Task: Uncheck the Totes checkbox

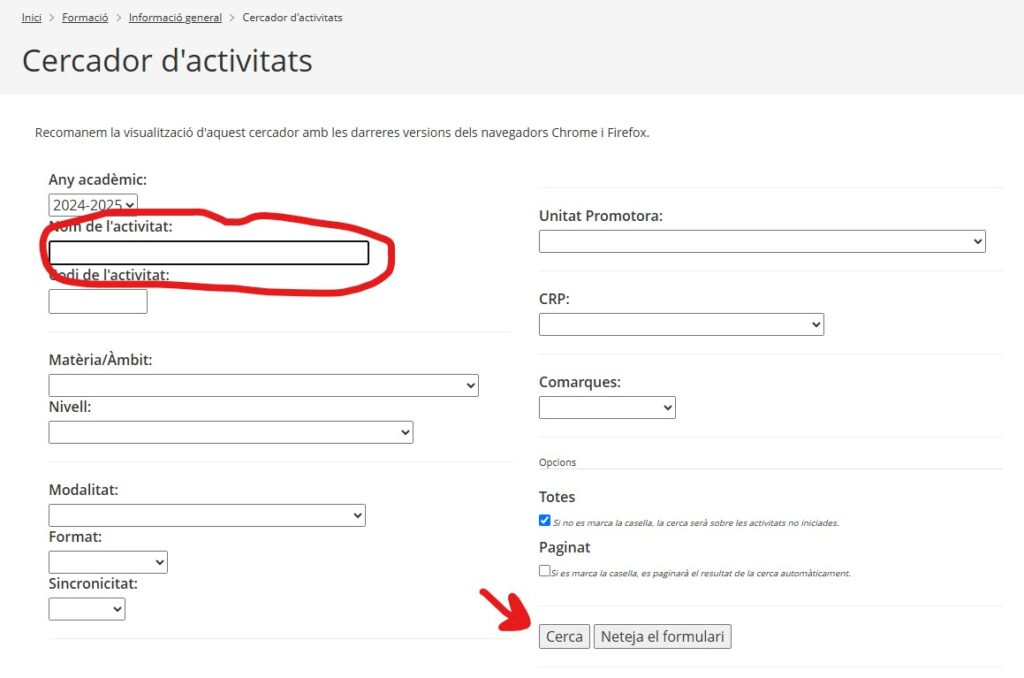Action: pos(545,520)
